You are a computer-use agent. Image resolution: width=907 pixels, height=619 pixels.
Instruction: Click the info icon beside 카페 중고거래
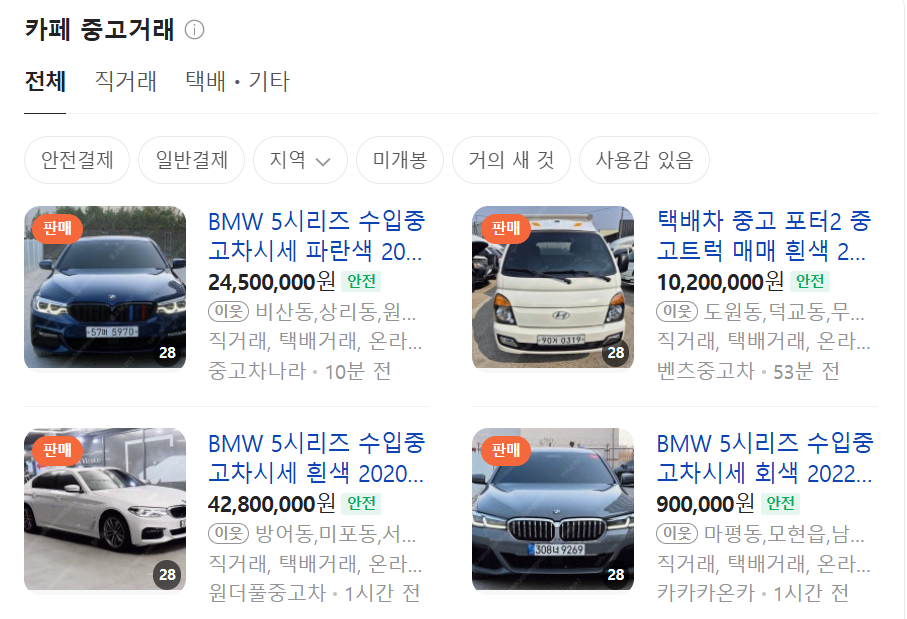(x=194, y=30)
